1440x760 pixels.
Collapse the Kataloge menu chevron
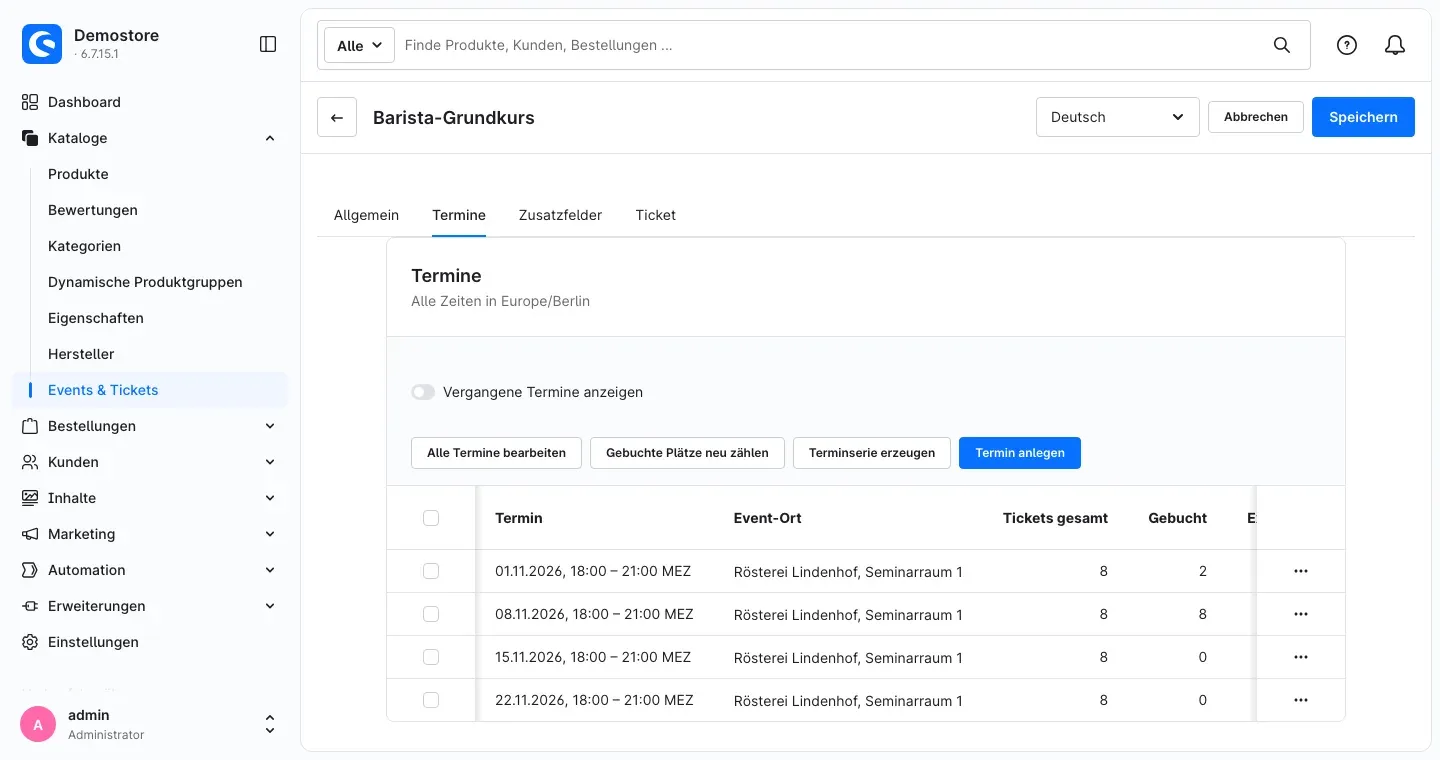pyautogui.click(x=270, y=138)
